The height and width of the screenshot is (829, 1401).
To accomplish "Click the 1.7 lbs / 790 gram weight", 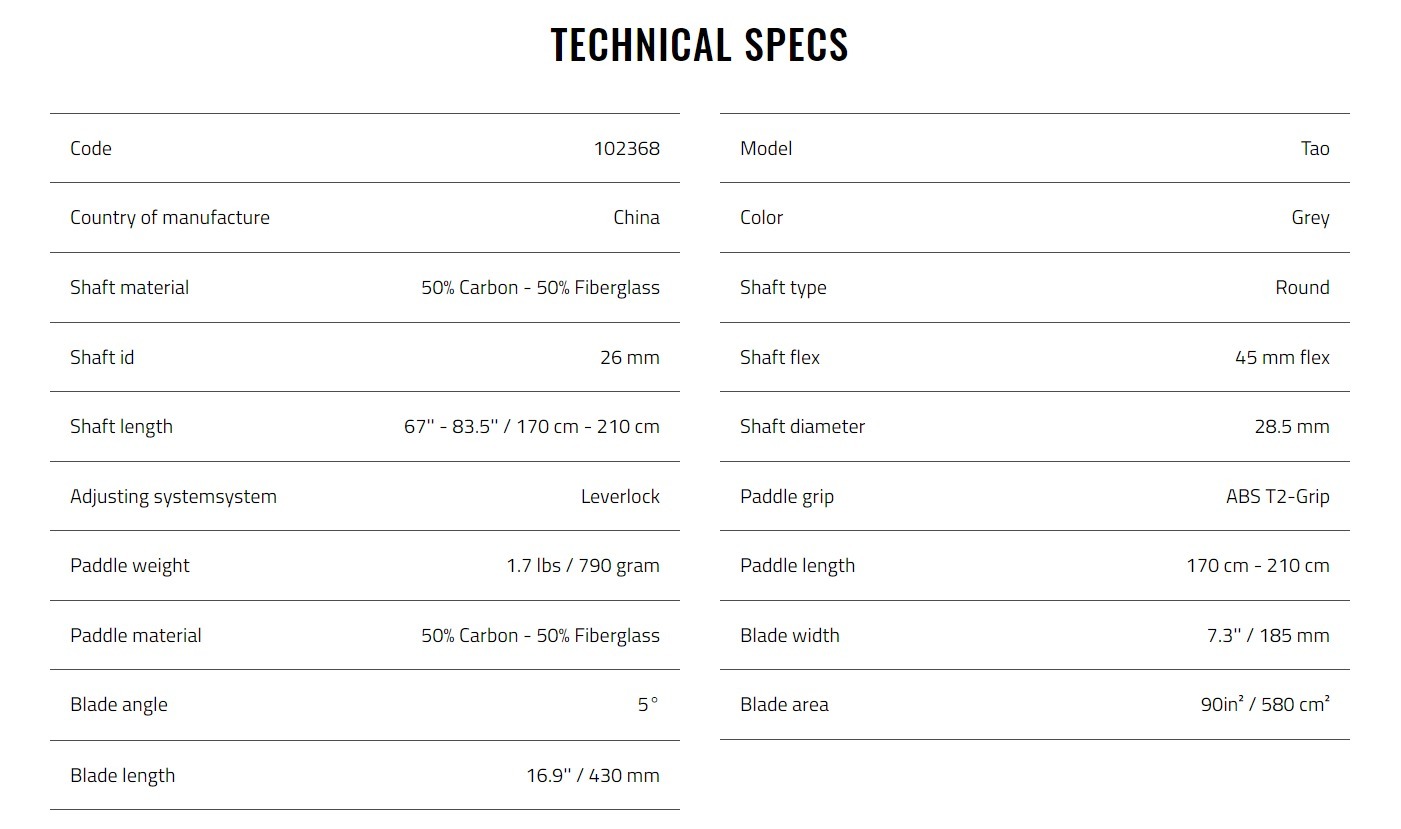I will point(583,565).
